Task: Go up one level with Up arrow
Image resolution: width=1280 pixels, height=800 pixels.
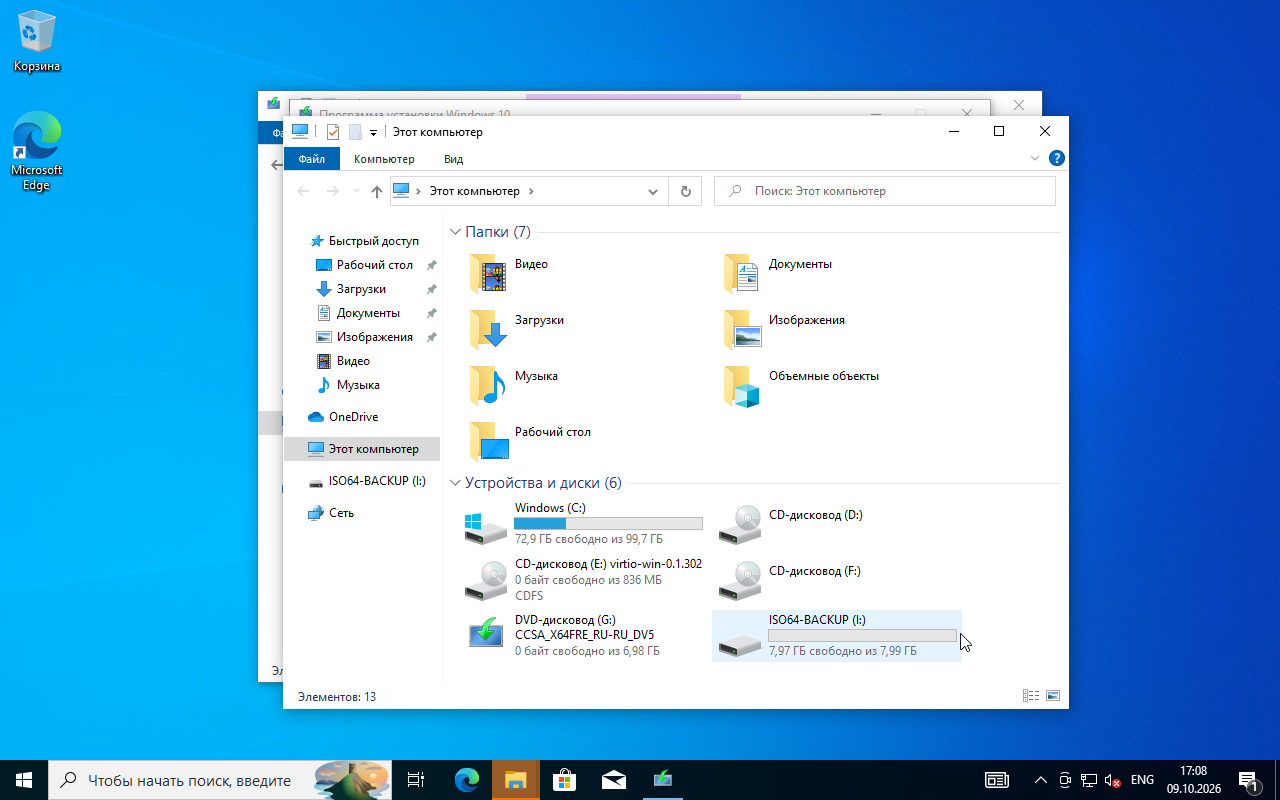Action: (x=376, y=191)
